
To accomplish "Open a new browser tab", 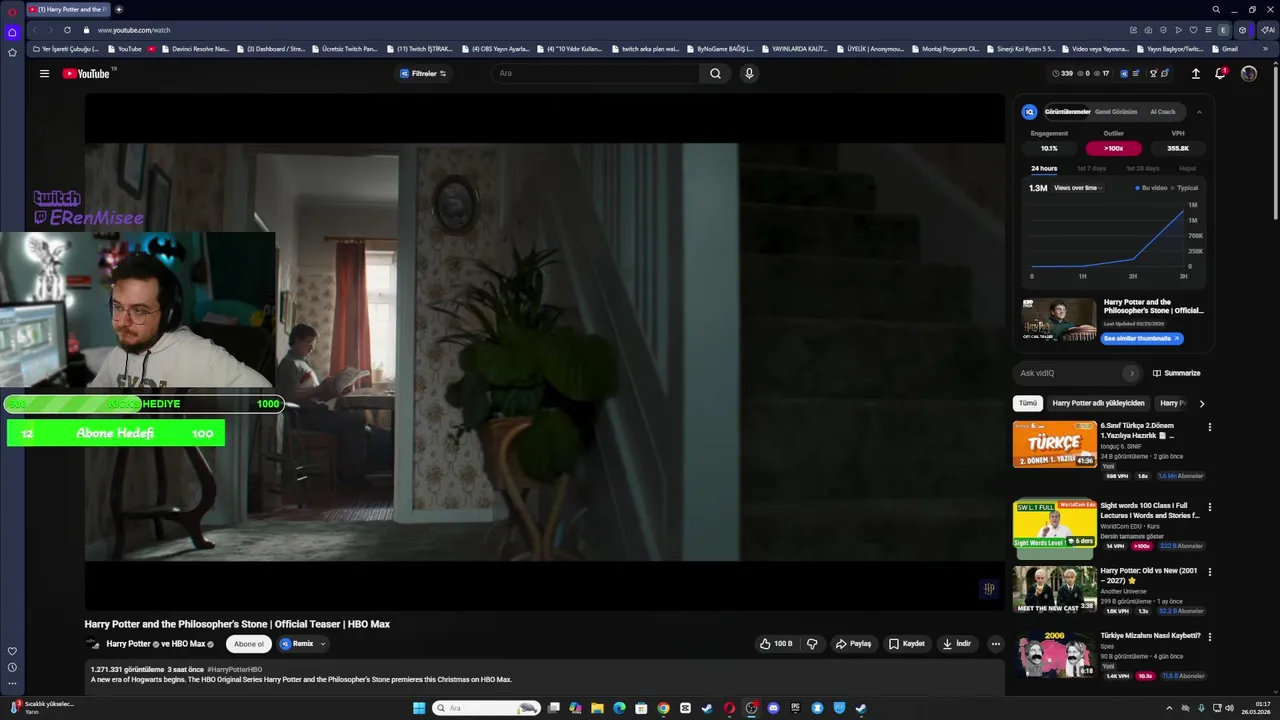I will (119, 9).
